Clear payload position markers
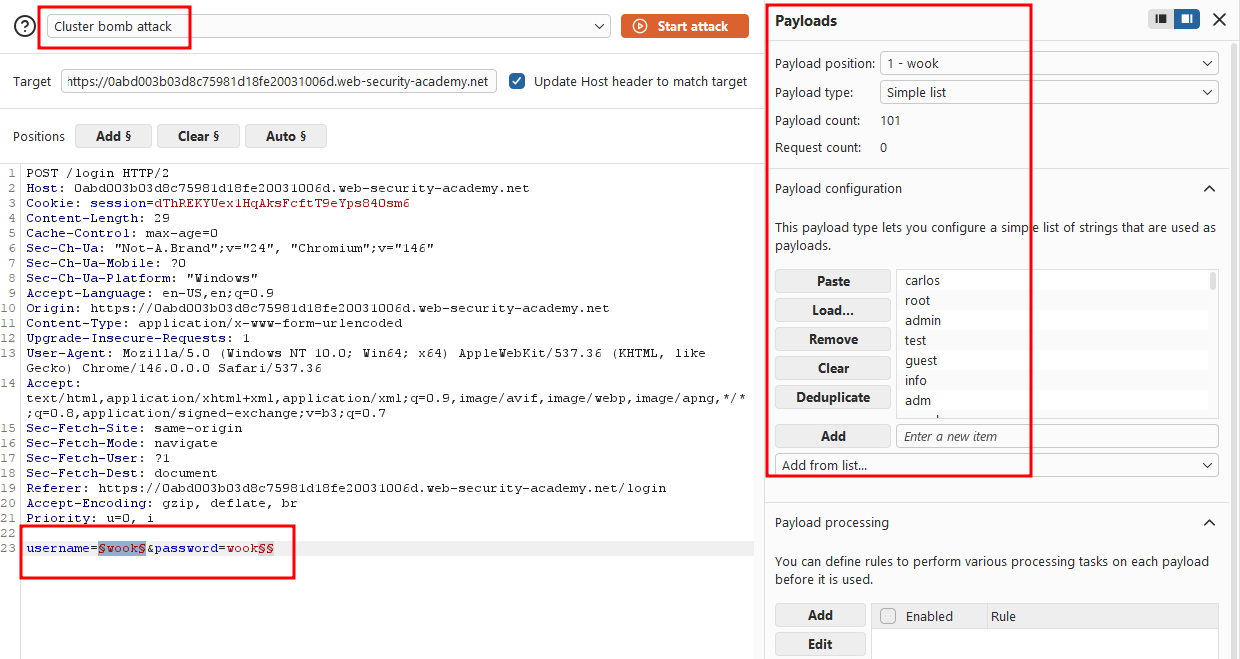 pyautogui.click(x=199, y=136)
